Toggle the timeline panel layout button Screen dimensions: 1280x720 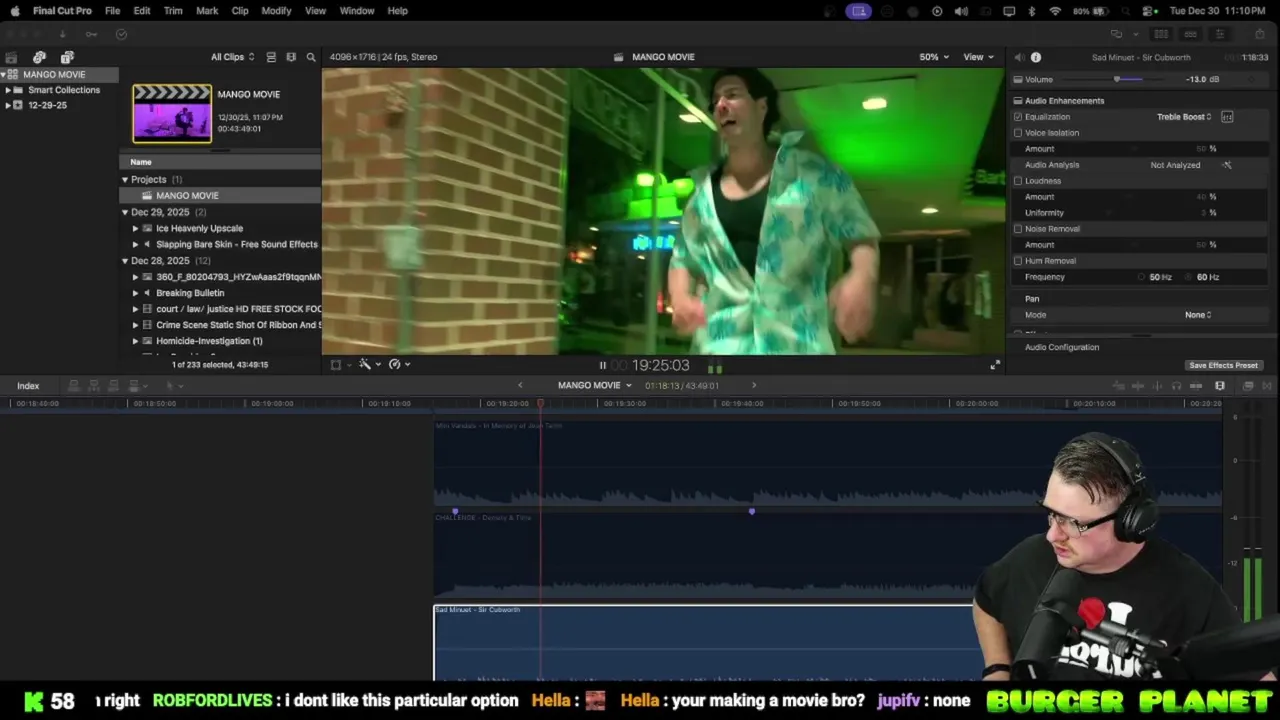[1190, 34]
